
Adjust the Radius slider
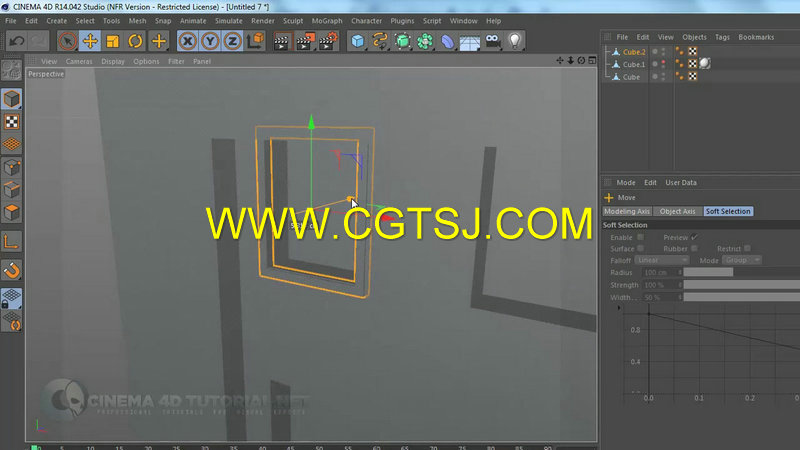[x=742, y=272]
